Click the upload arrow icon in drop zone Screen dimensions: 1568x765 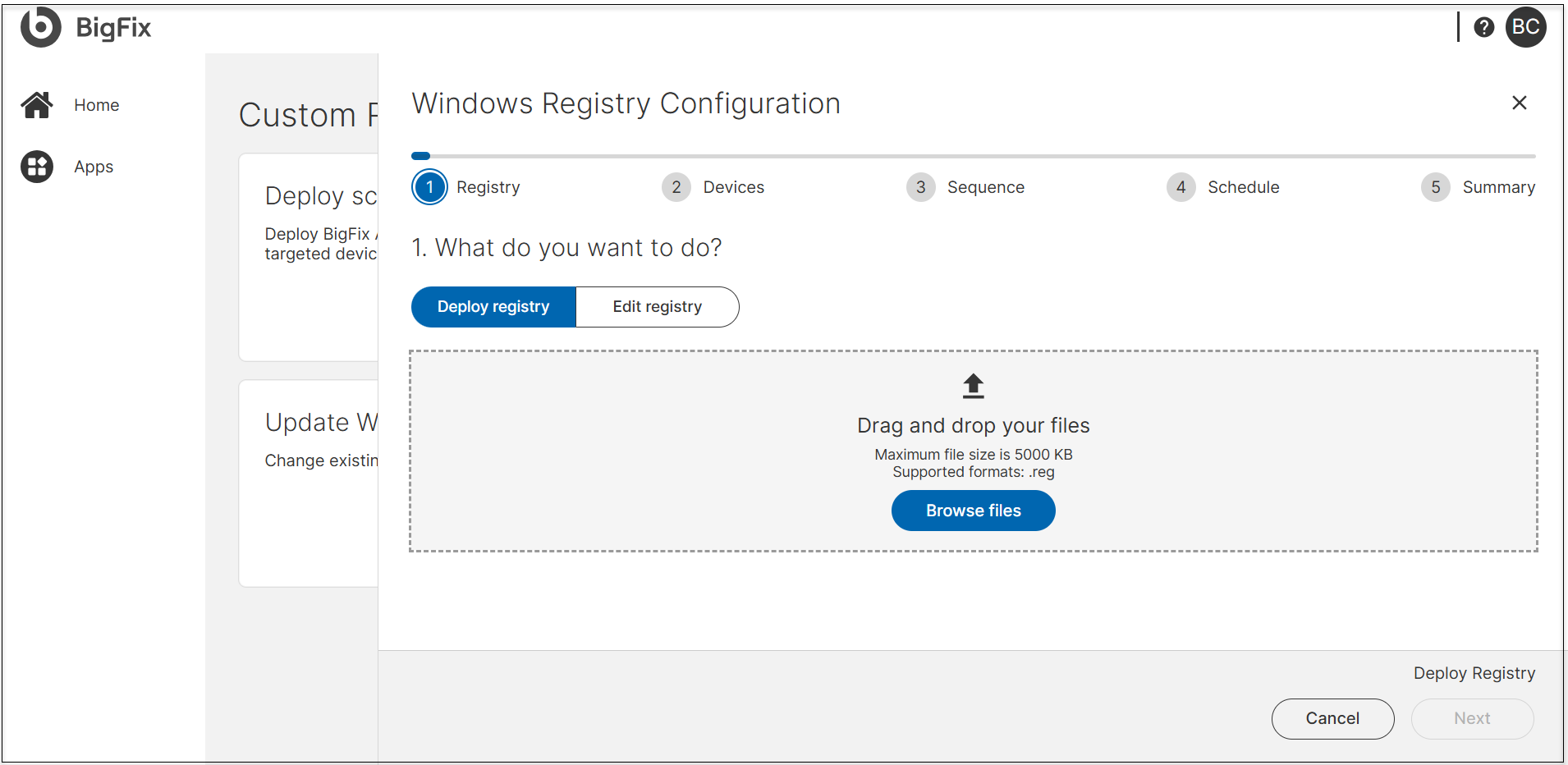[973, 386]
